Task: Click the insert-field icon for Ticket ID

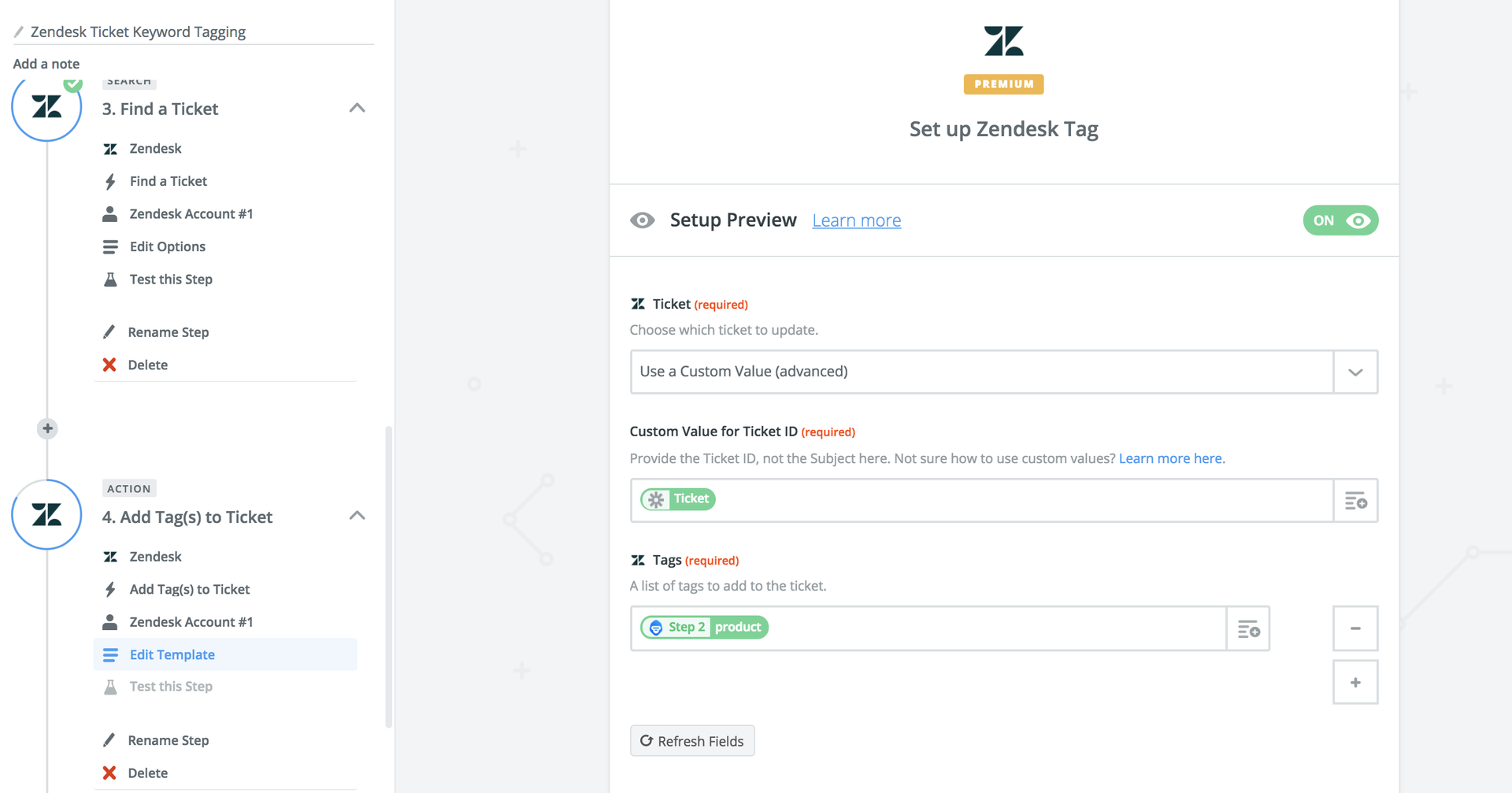Action: coord(1355,501)
